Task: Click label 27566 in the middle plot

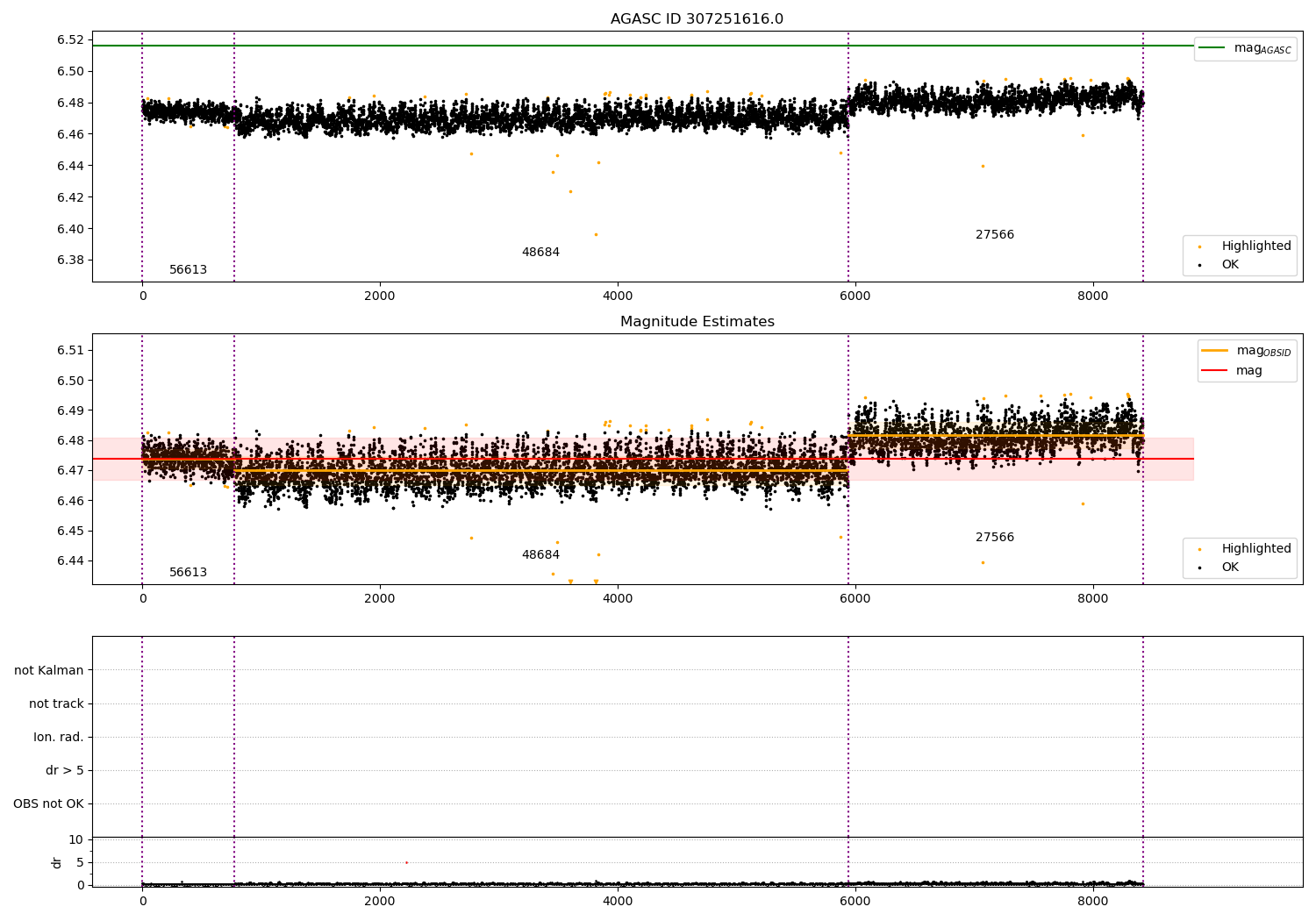Action: pyautogui.click(x=995, y=538)
